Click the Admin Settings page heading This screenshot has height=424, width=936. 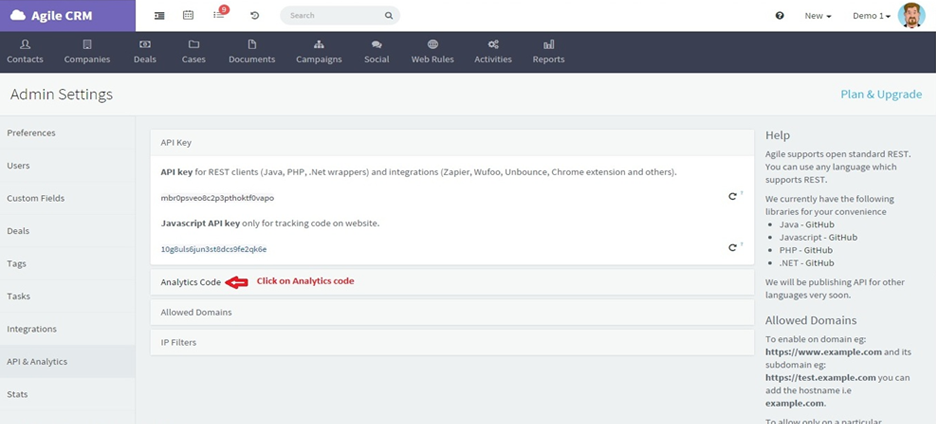pyautogui.click(x=61, y=94)
